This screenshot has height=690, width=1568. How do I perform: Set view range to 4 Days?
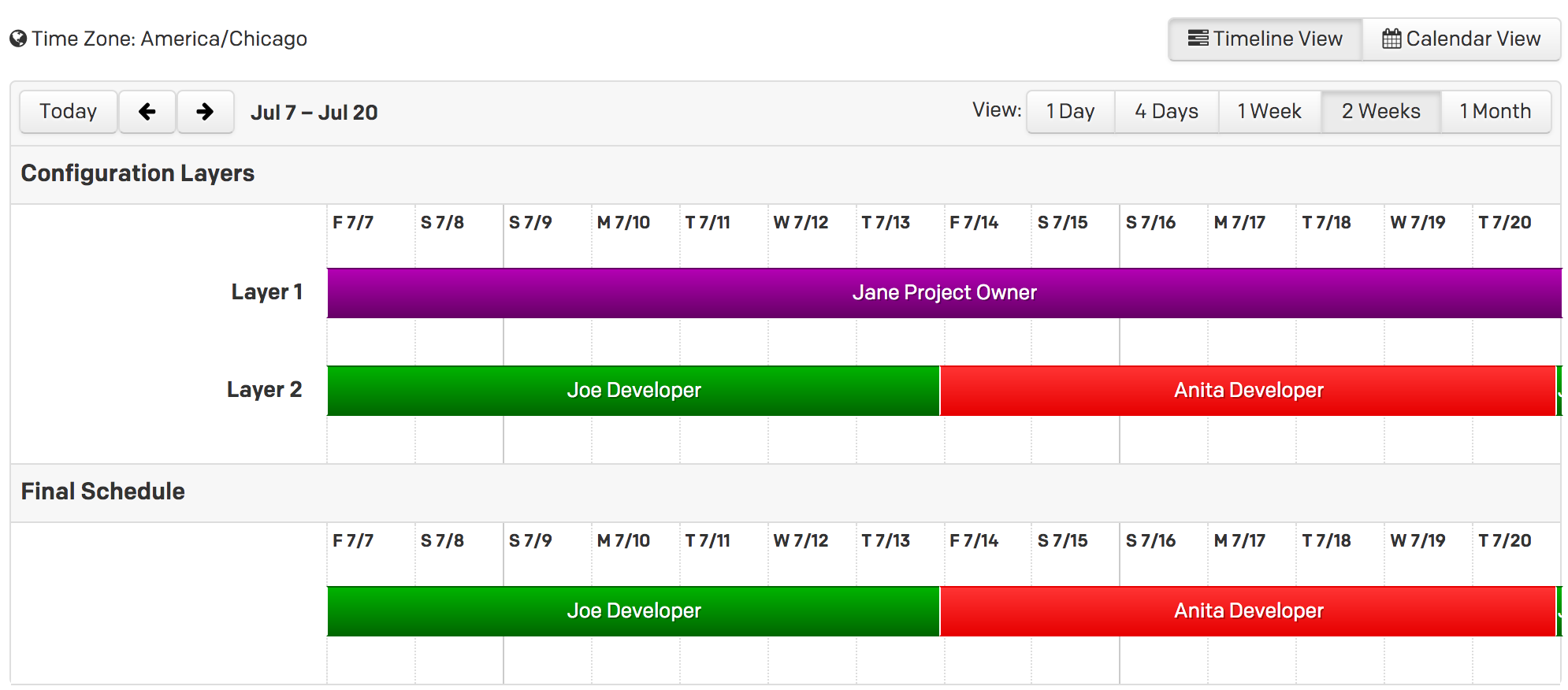[x=1166, y=112]
